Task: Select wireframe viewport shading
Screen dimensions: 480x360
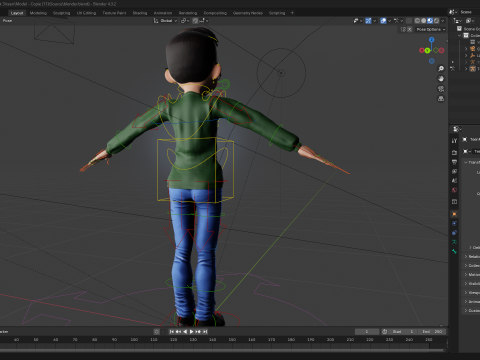Action: tap(417, 21)
